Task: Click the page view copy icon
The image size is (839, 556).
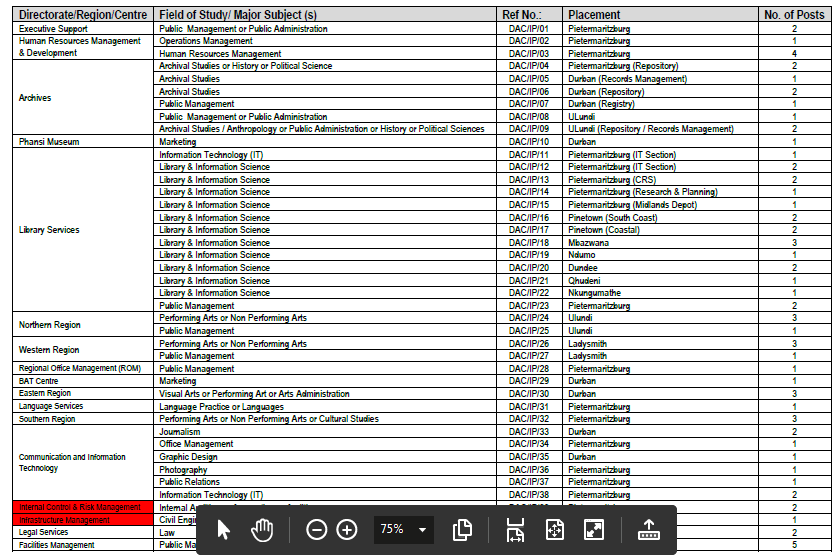Action: (x=462, y=529)
